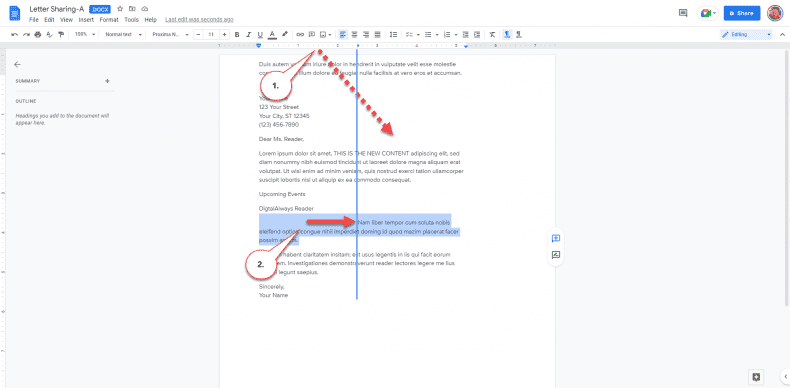Click the Increase indent icon
This screenshot has height=388, width=790.
[x=477, y=34]
